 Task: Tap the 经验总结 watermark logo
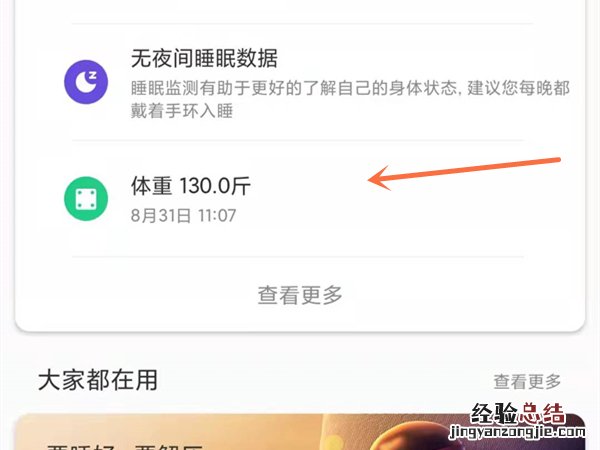click(518, 414)
